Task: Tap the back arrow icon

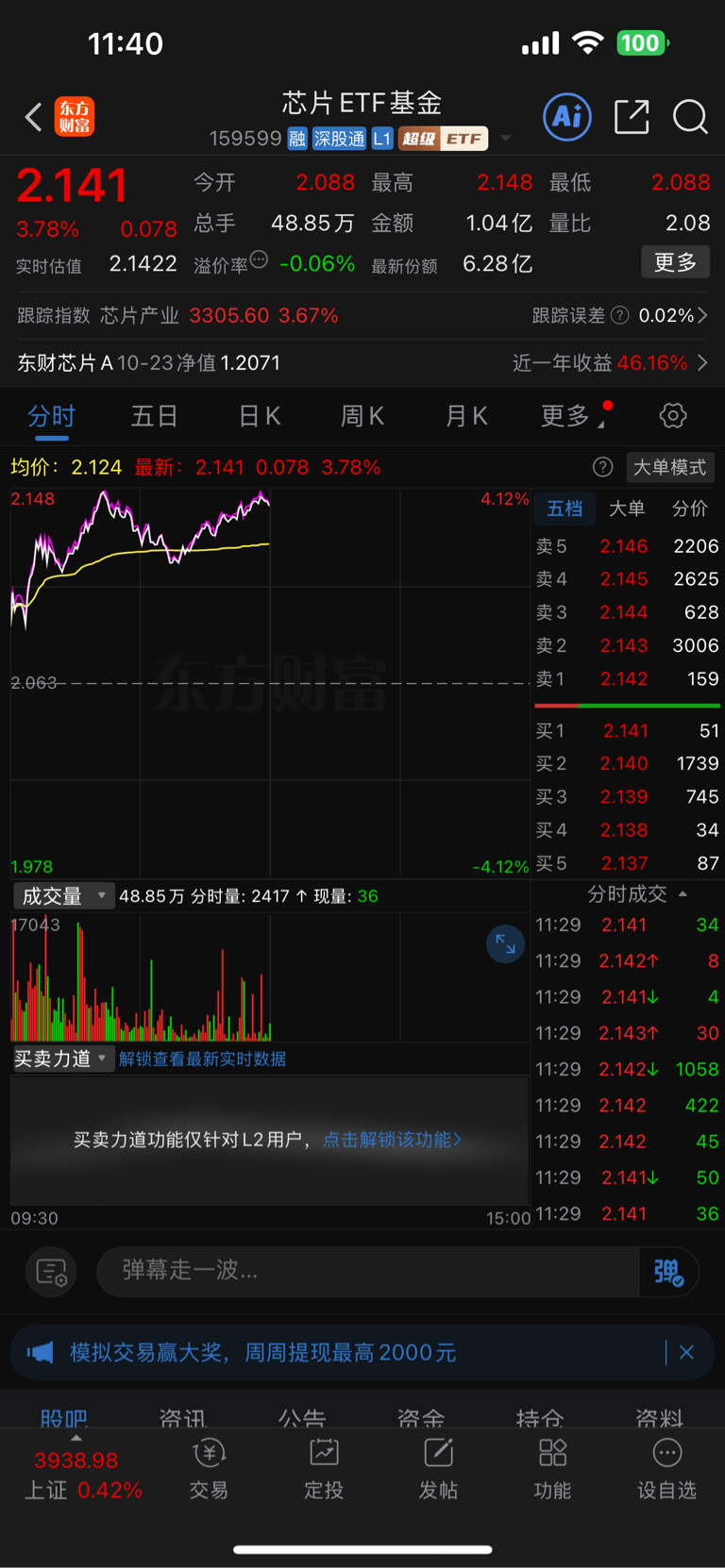Action: 34,117
